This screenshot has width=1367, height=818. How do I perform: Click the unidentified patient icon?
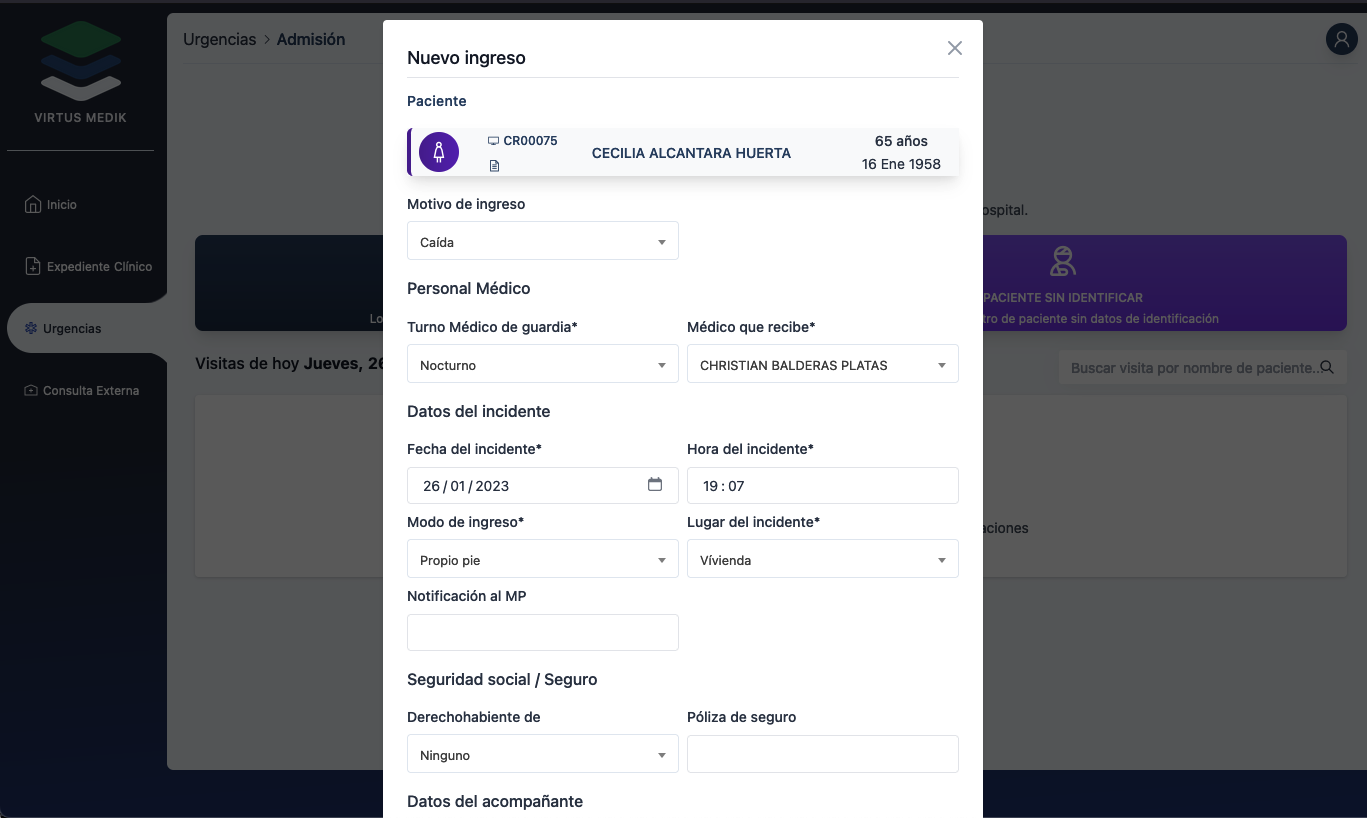tap(1062, 262)
